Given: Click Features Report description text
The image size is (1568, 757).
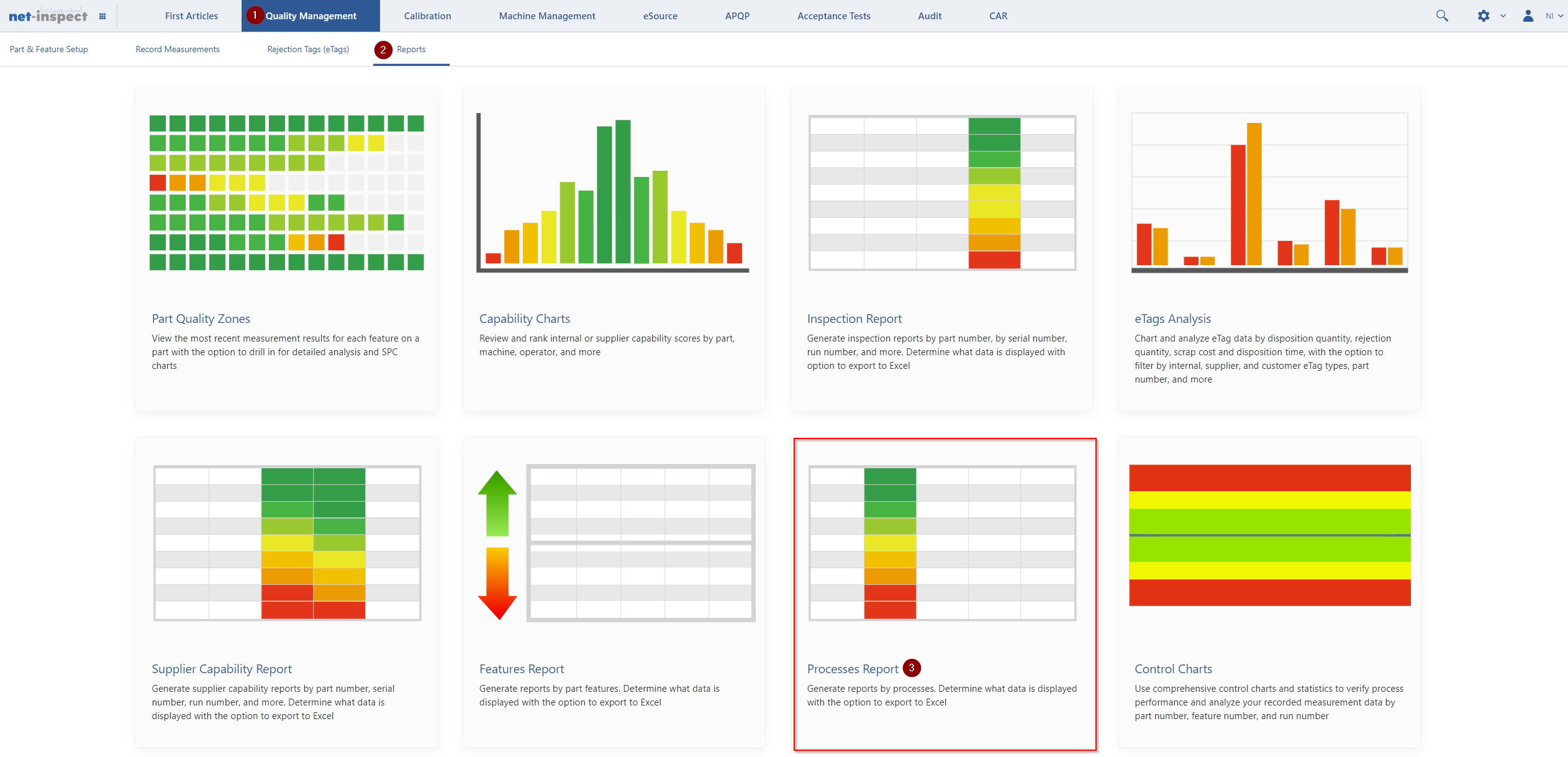Looking at the screenshot, I should [599, 696].
